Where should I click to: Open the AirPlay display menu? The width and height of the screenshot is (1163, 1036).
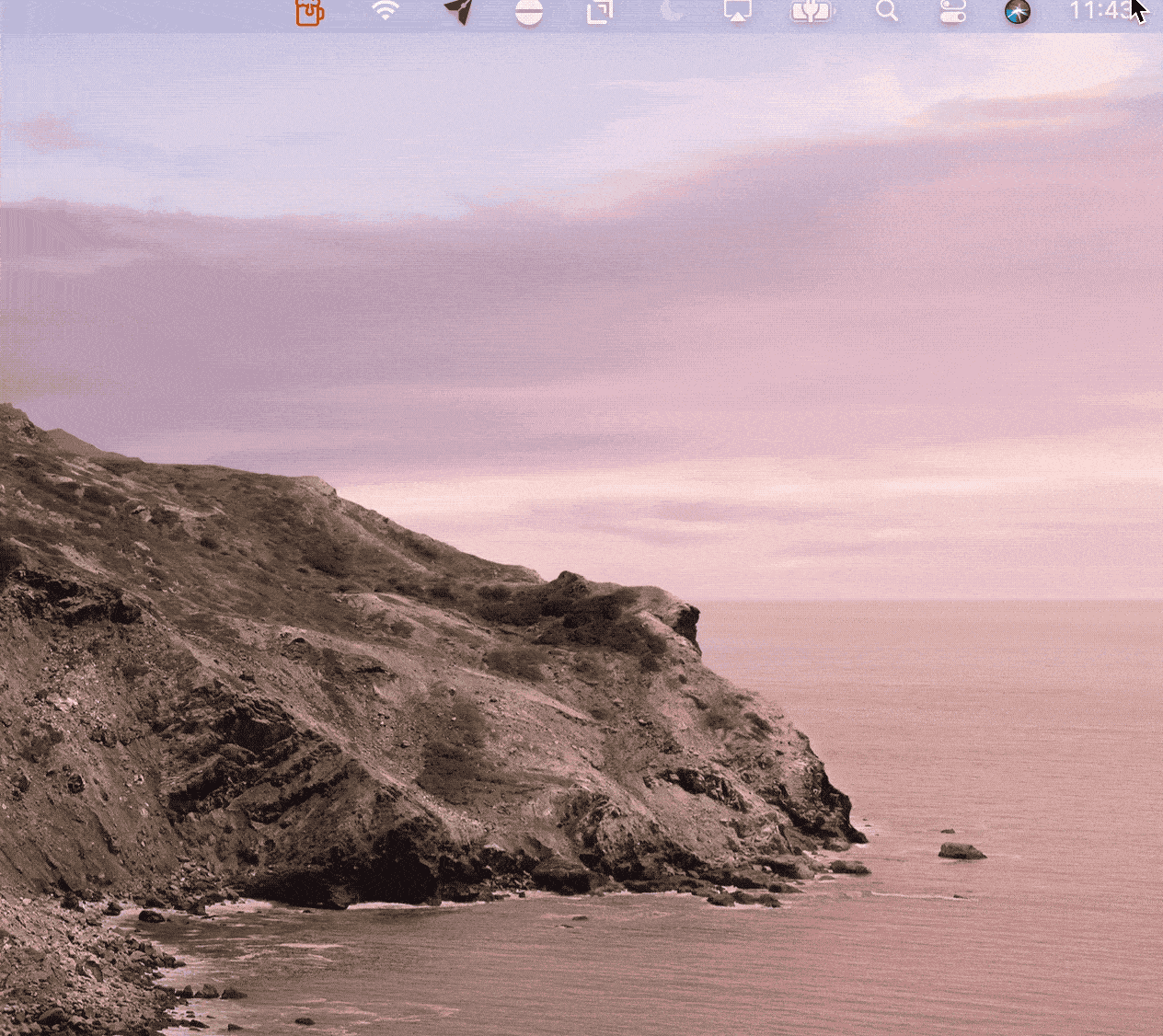click(x=738, y=11)
